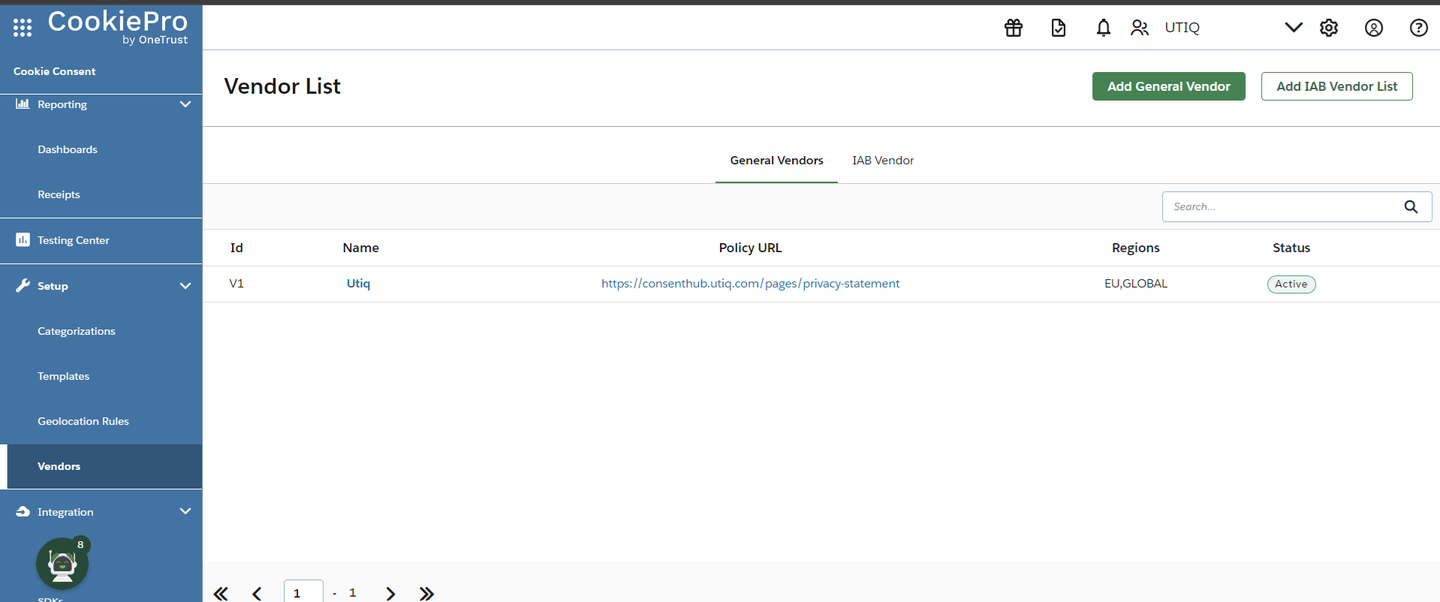
Task: Click Add General Vendor button
Action: 1168,87
